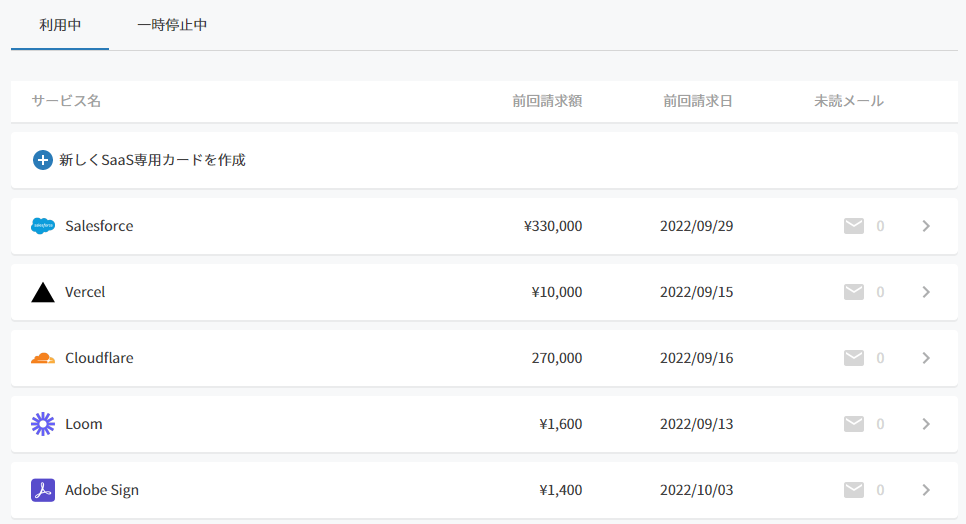Sort by 前回請求額 column header
Image resolution: width=966 pixels, height=524 pixels.
[x=547, y=101]
